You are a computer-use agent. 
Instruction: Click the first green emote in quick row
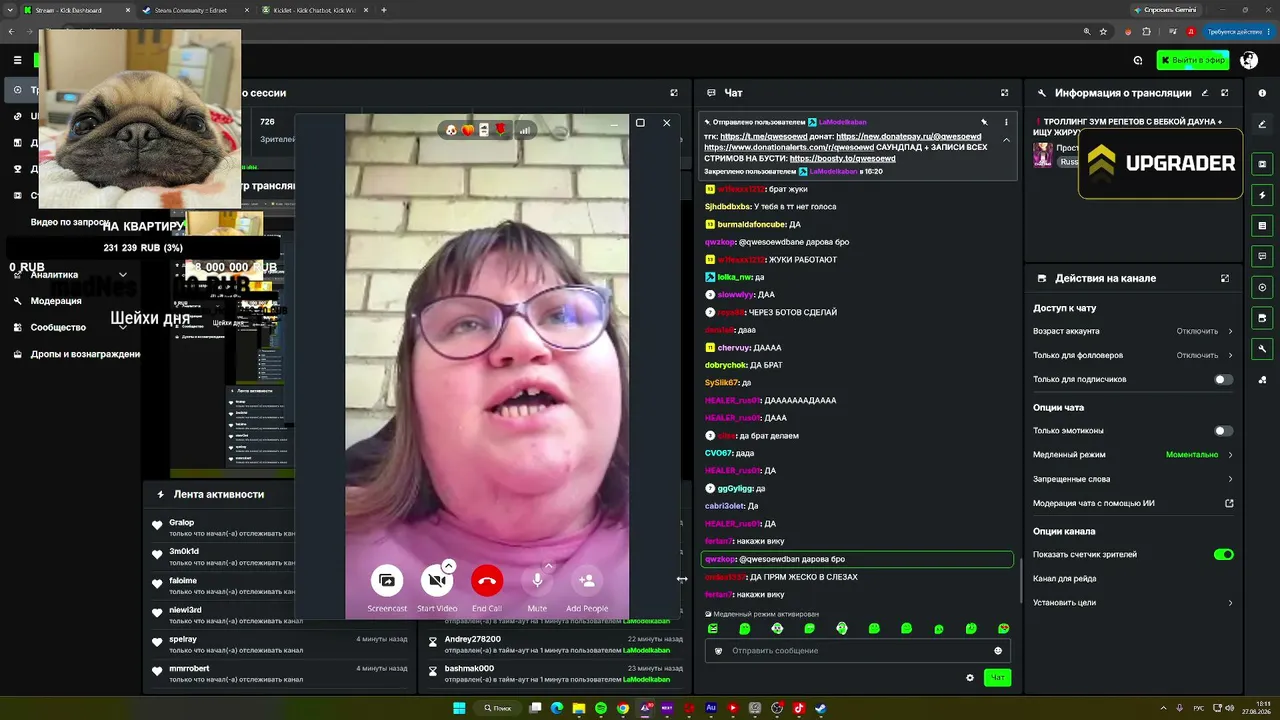pyautogui.click(x=713, y=629)
